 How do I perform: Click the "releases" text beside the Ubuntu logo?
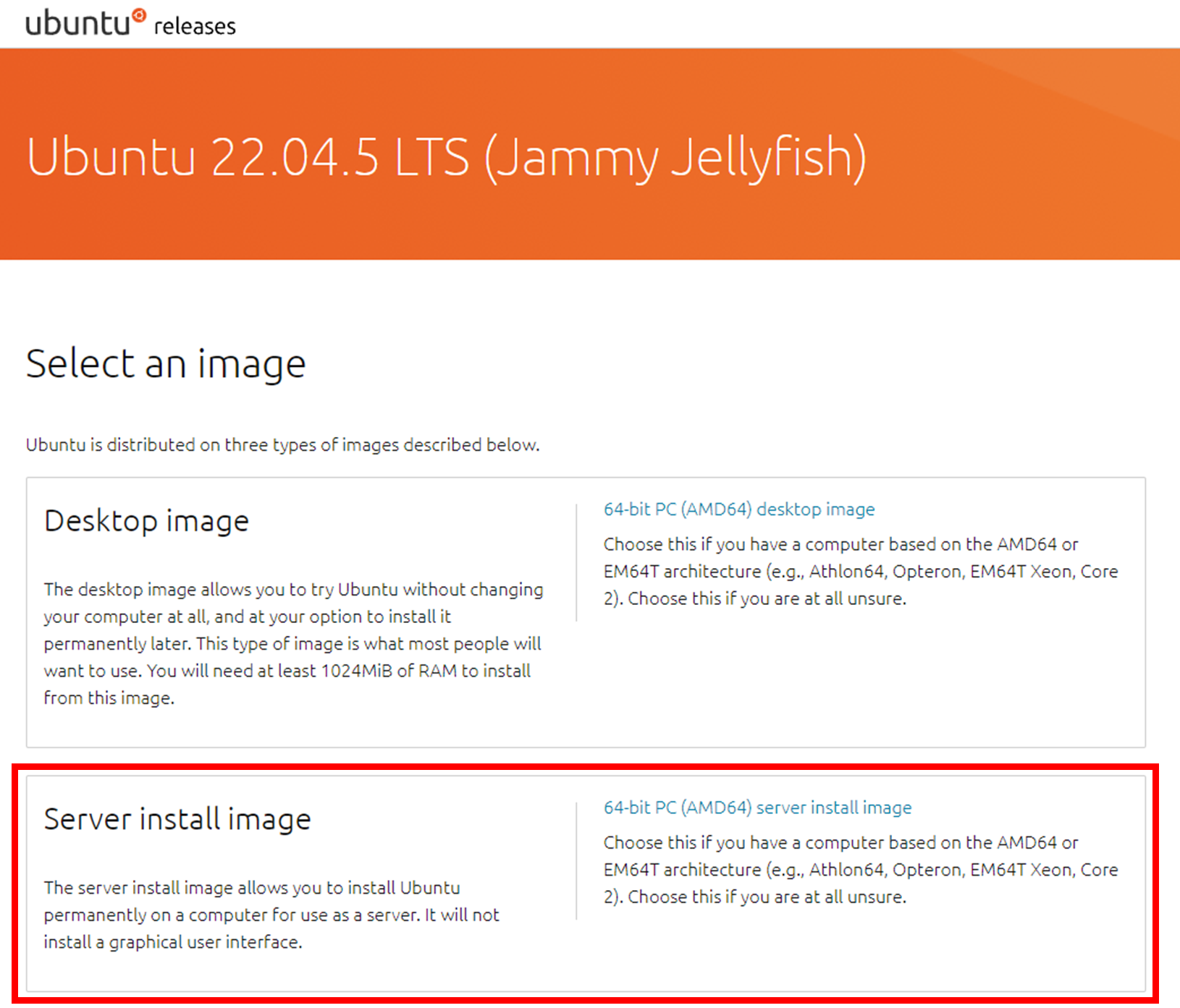click(195, 26)
